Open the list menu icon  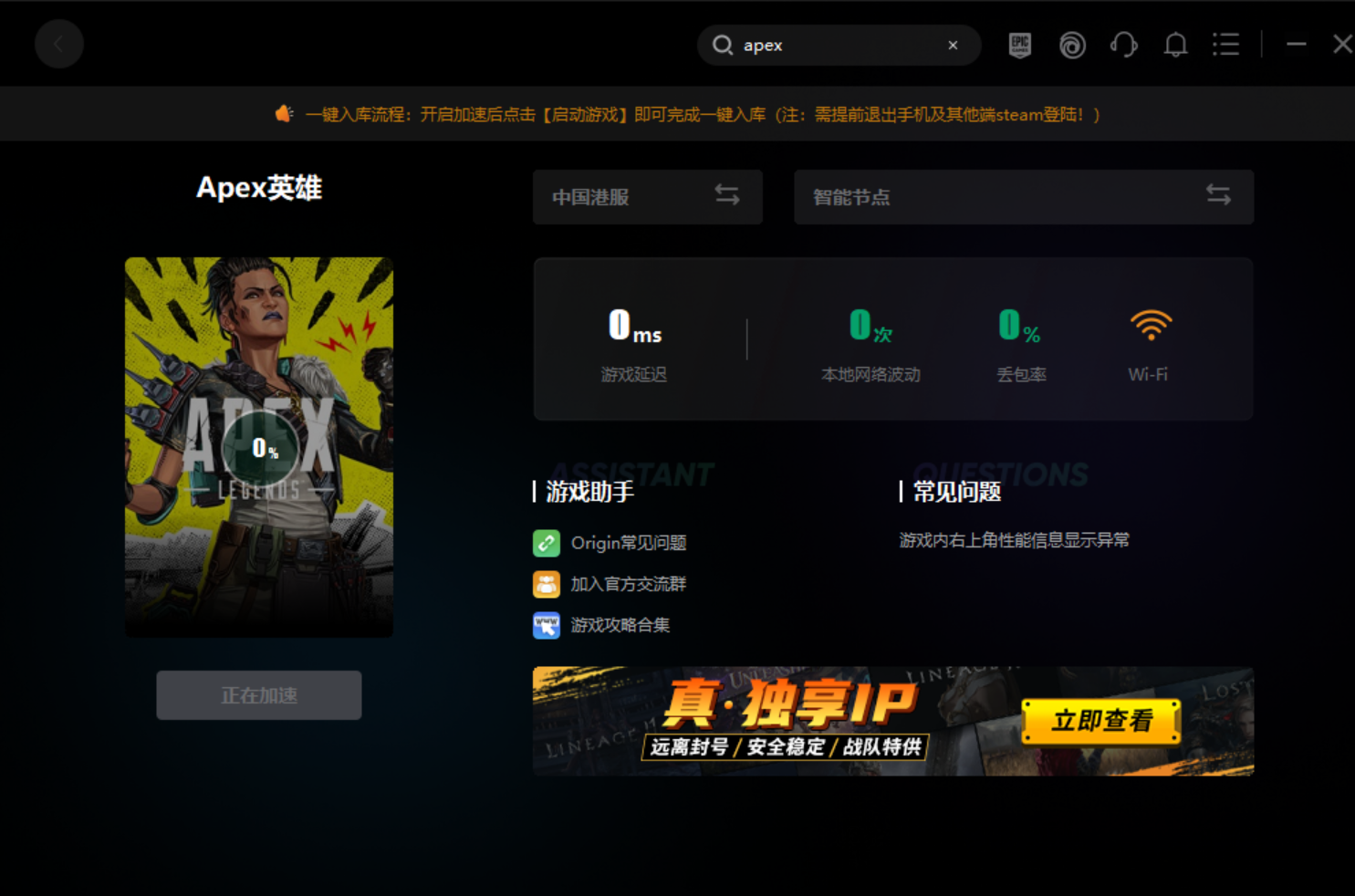tap(1225, 45)
